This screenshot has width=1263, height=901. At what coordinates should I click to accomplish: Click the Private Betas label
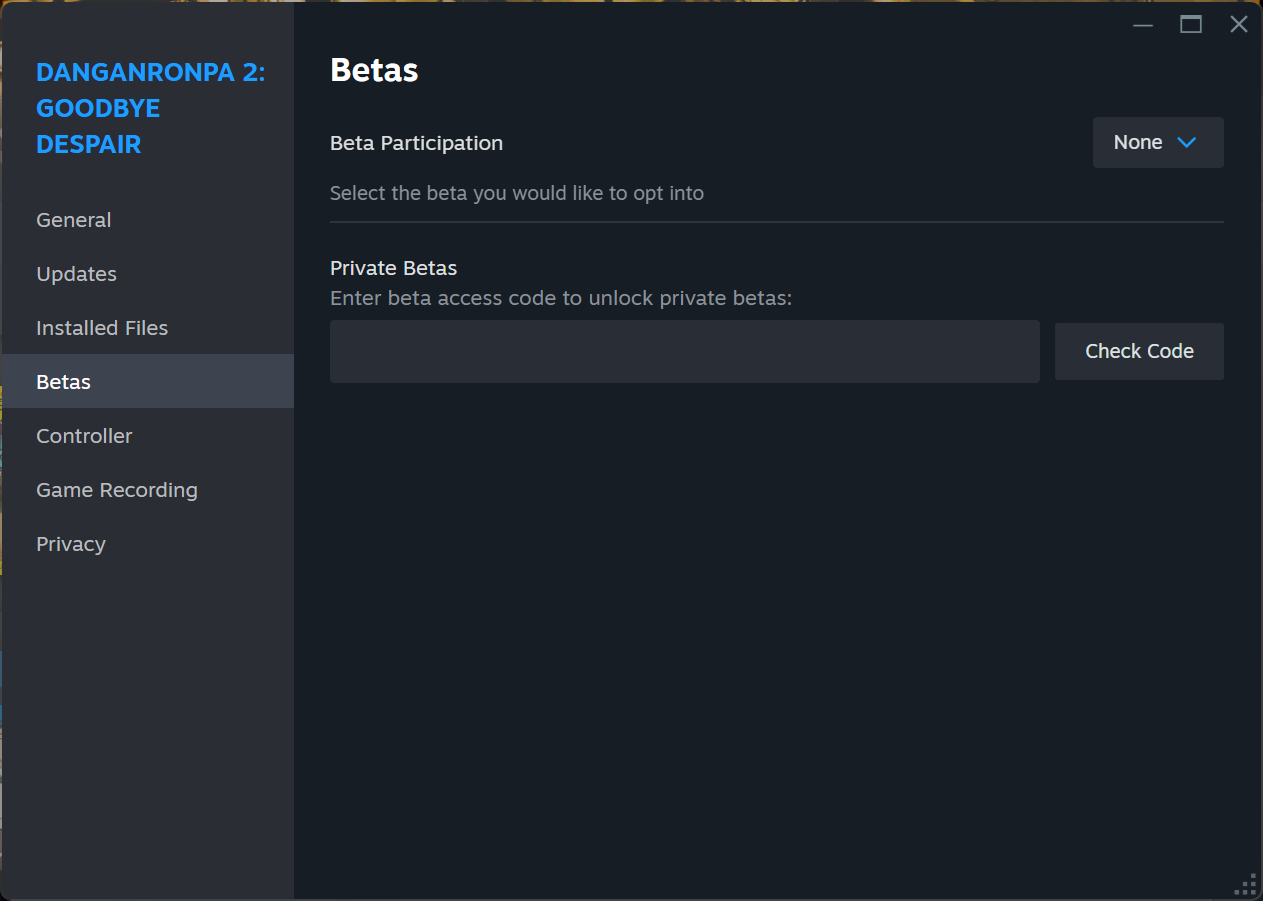[393, 268]
